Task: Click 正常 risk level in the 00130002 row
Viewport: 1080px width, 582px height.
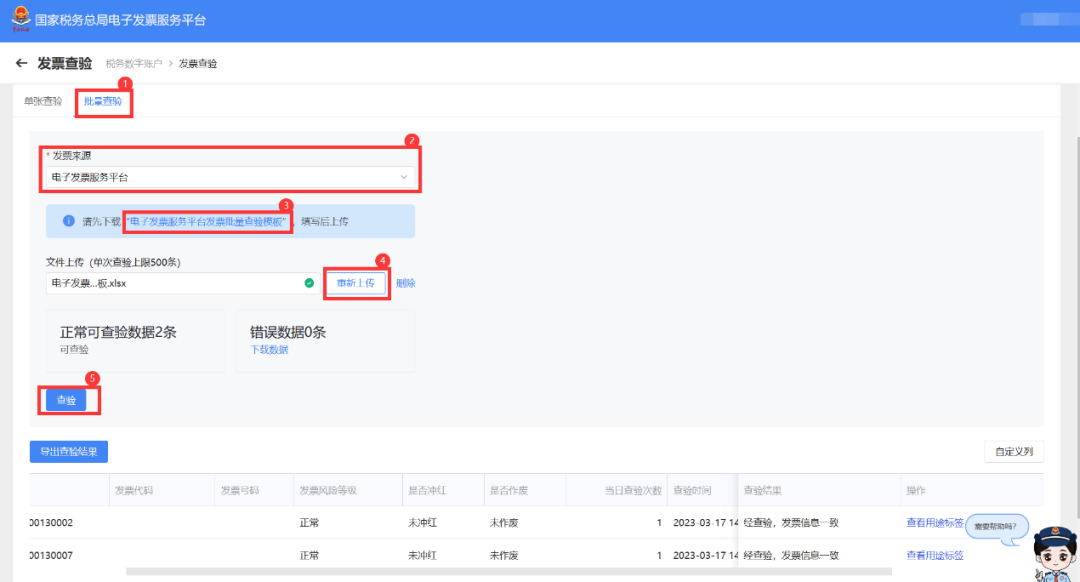Action: pos(309,523)
